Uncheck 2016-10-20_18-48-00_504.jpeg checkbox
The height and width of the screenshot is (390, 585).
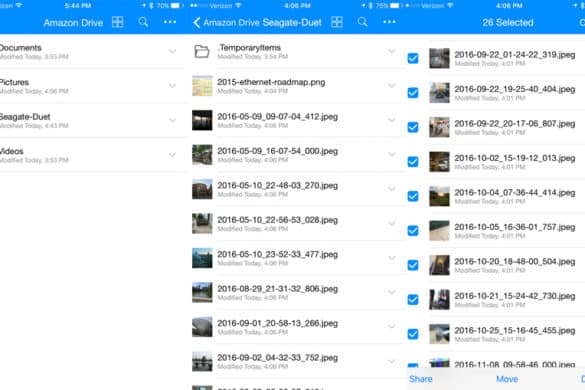point(413,265)
